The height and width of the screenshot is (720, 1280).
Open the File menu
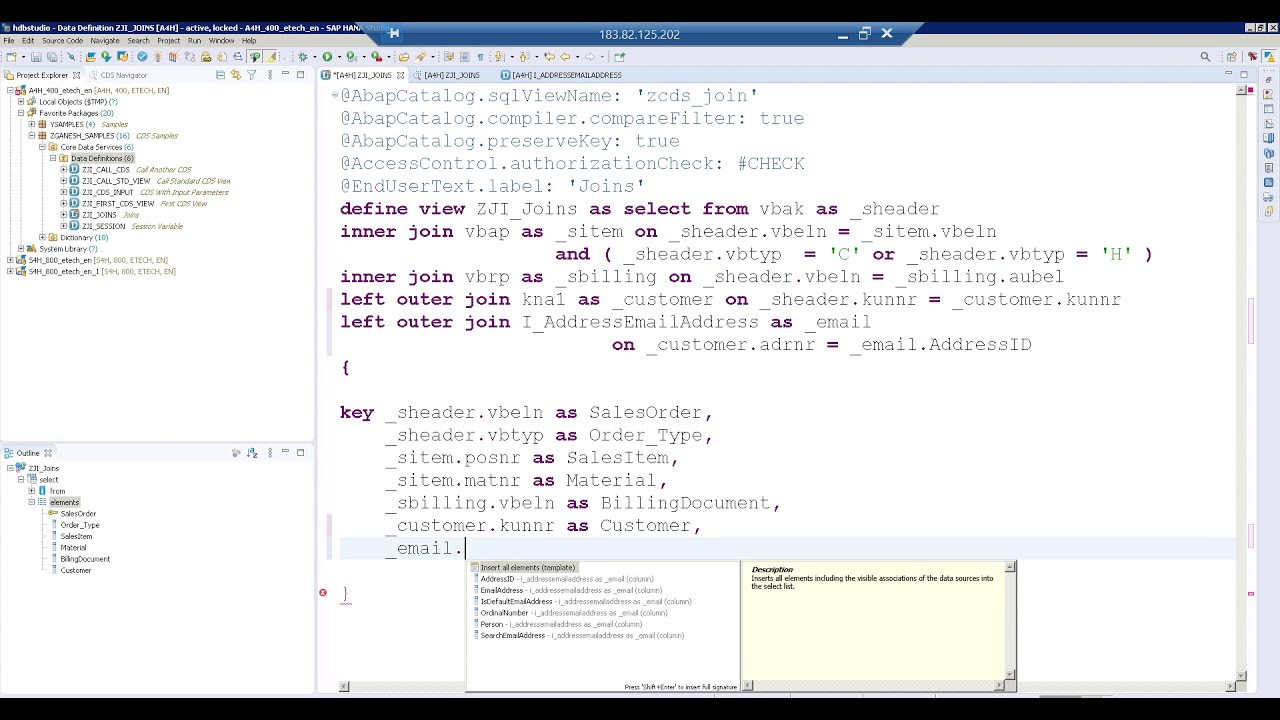coord(8,41)
